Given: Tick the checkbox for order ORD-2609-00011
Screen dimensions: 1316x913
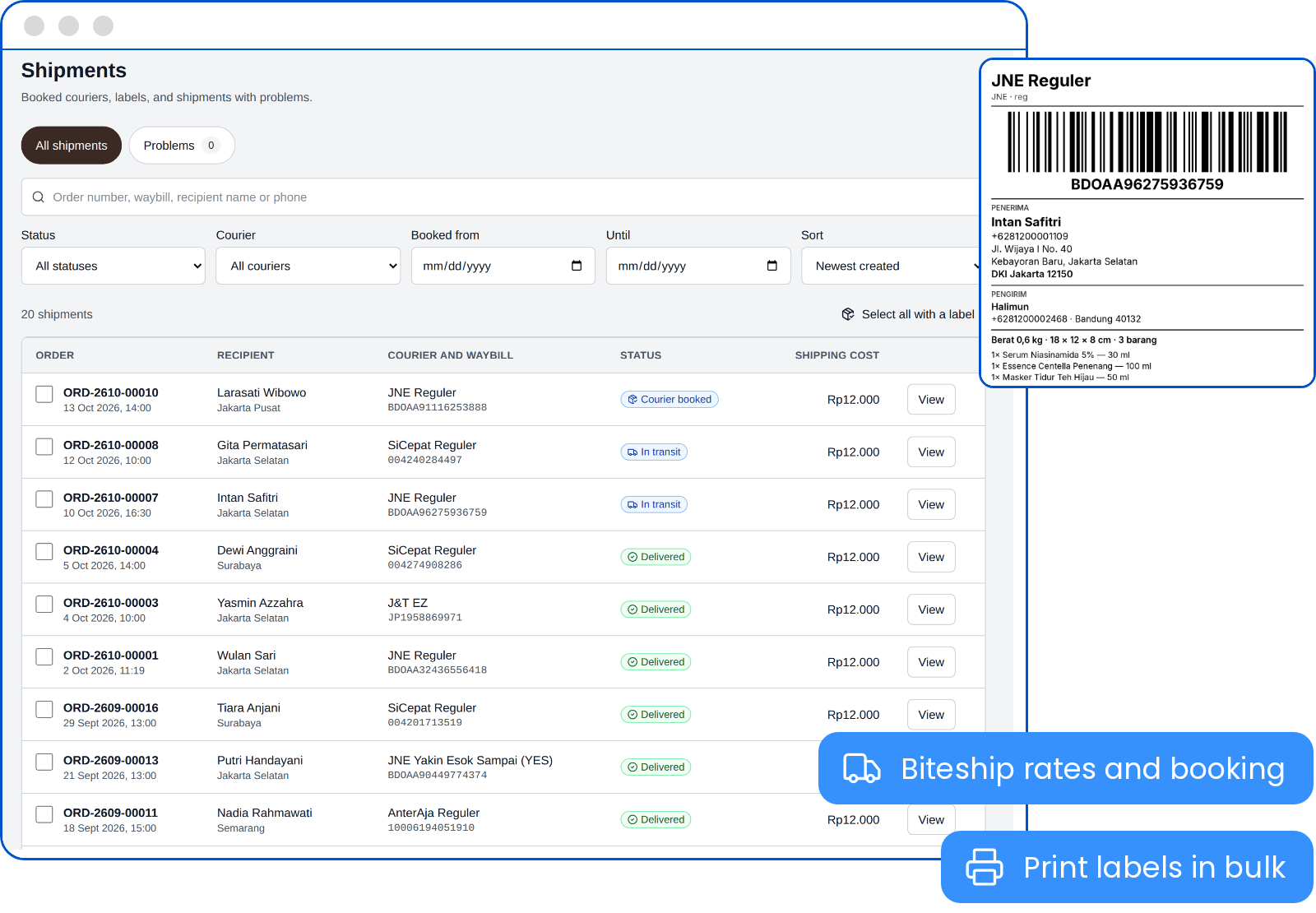Looking at the screenshot, I should click(44, 814).
